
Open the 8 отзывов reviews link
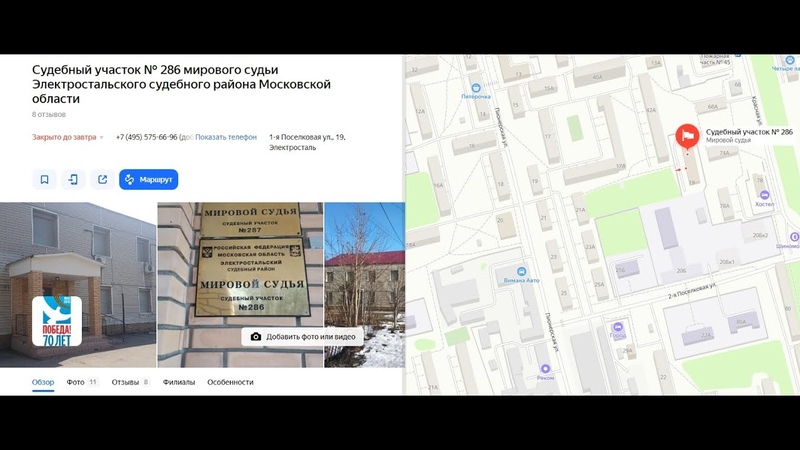click(x=49, y=114)
